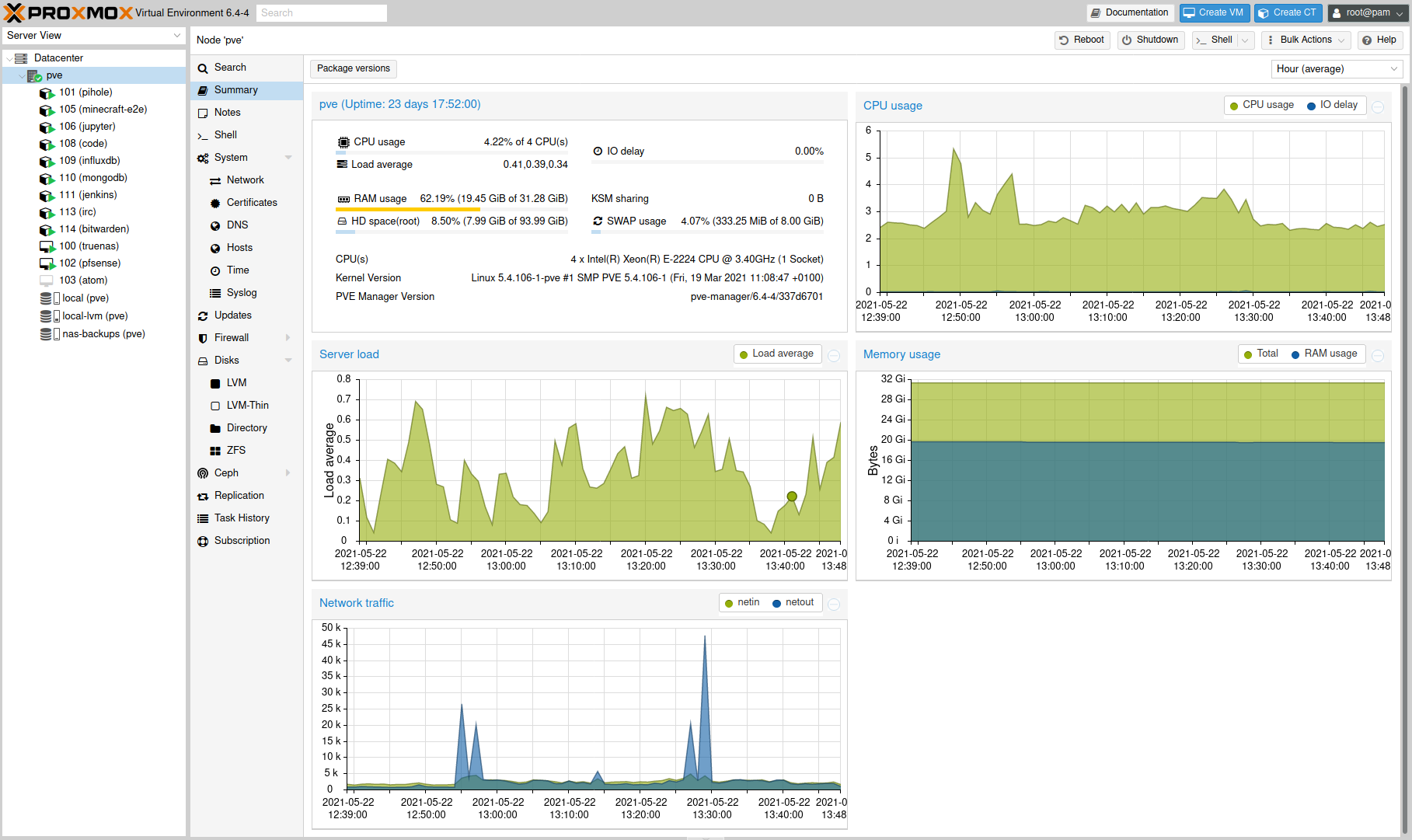Toggle CPU usage series in CPU chart legend
The width and height of the screenshot is (1412, 840).
1262,105
